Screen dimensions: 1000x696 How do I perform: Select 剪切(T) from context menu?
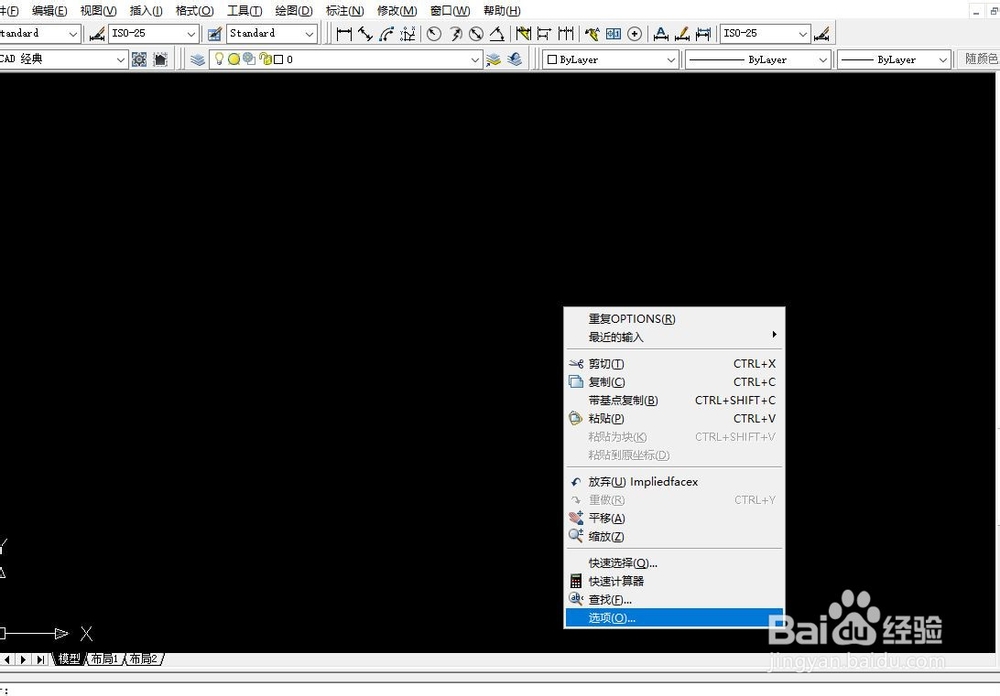point(674,364)
